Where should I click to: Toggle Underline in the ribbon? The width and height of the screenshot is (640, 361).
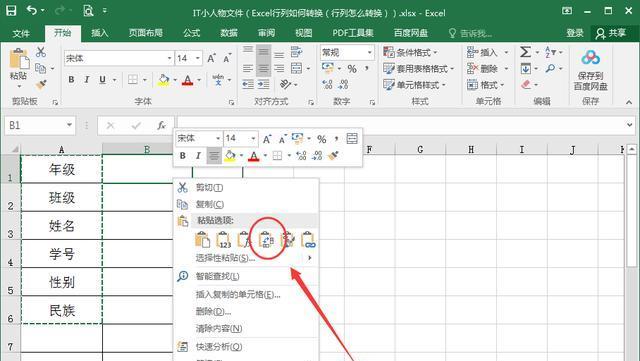[102, 80]
